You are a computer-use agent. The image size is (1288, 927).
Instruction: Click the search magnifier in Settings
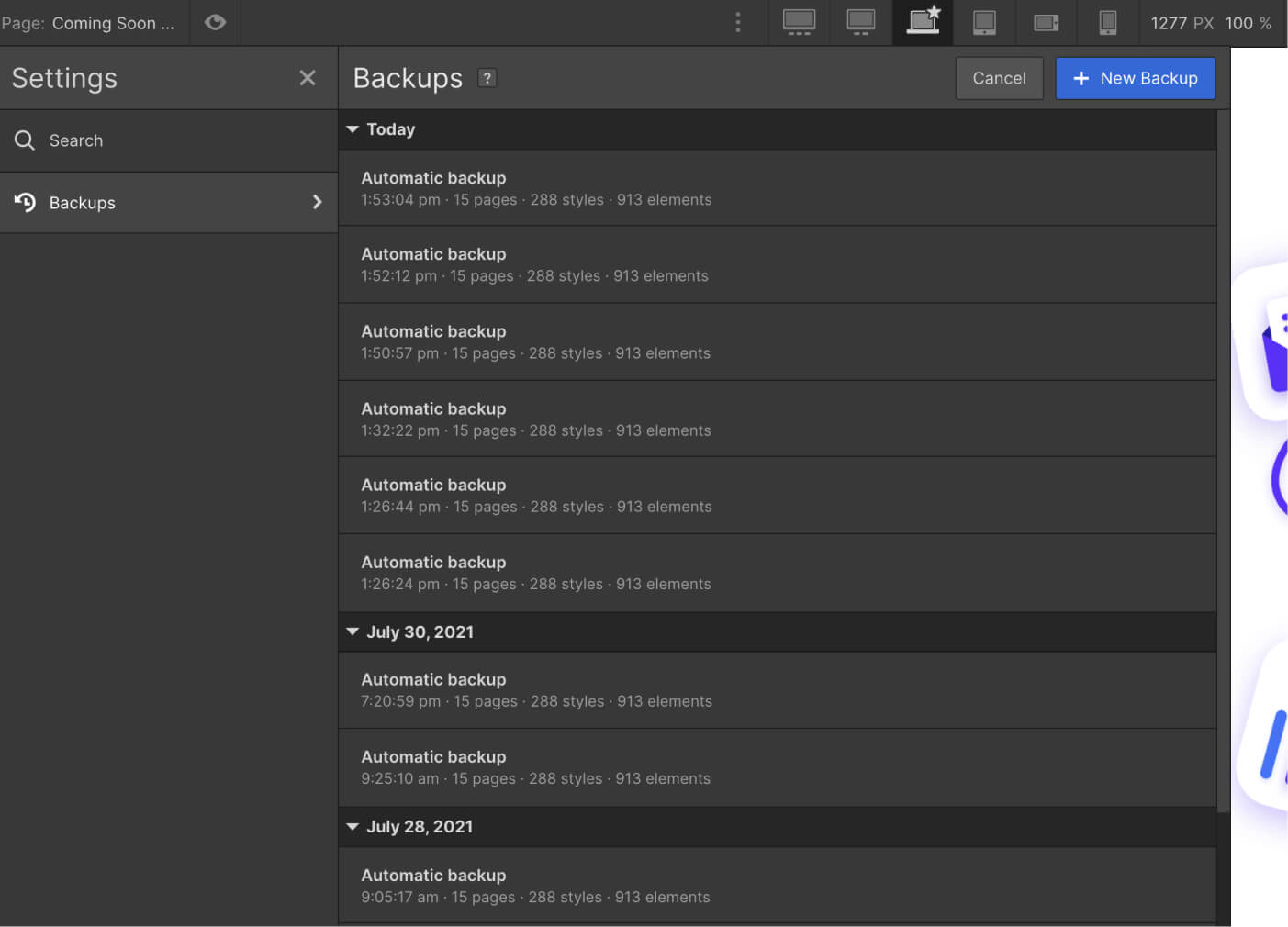point(25,140)
